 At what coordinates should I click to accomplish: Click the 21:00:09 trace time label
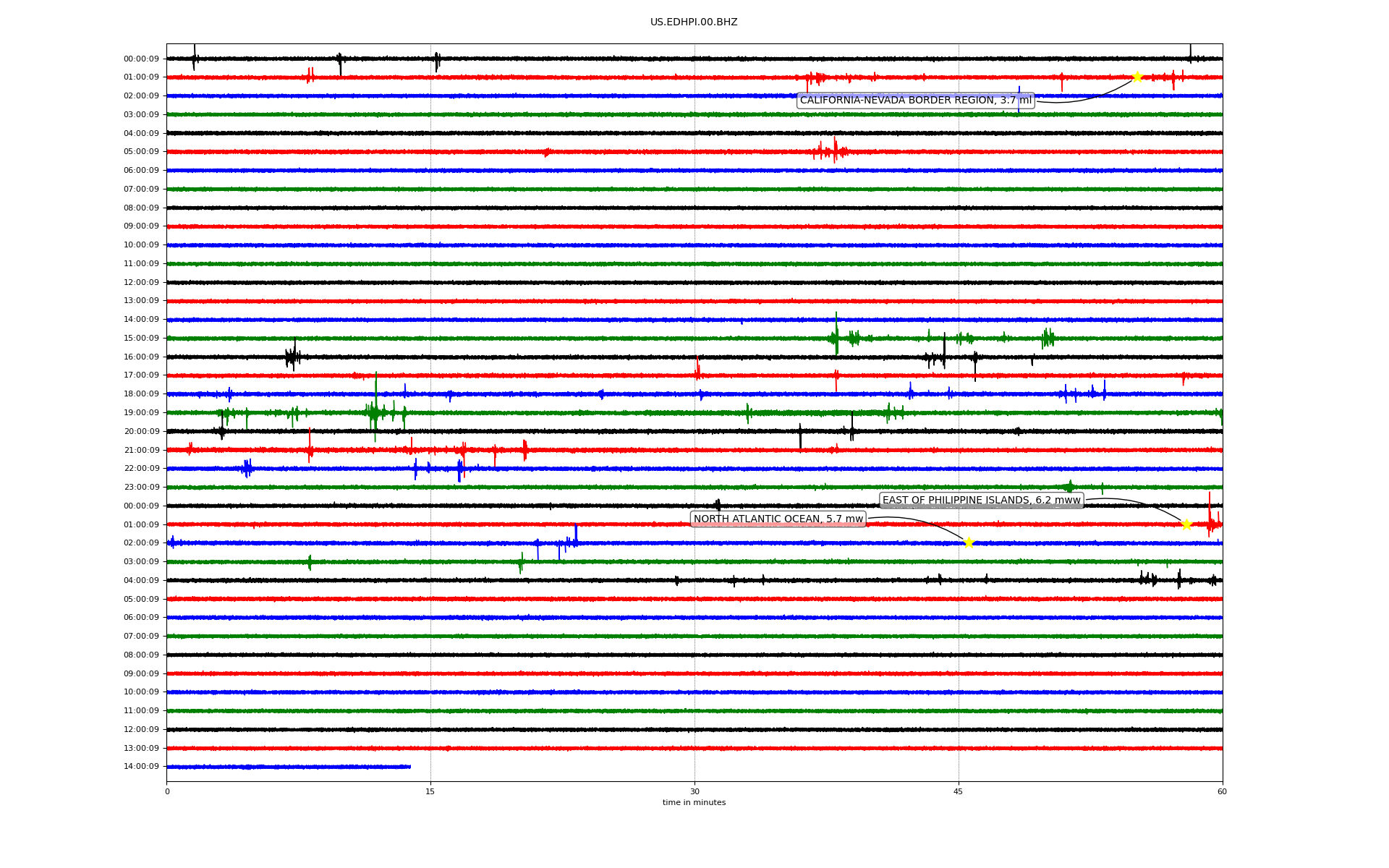pyautogui.click(x=142, y=451)
